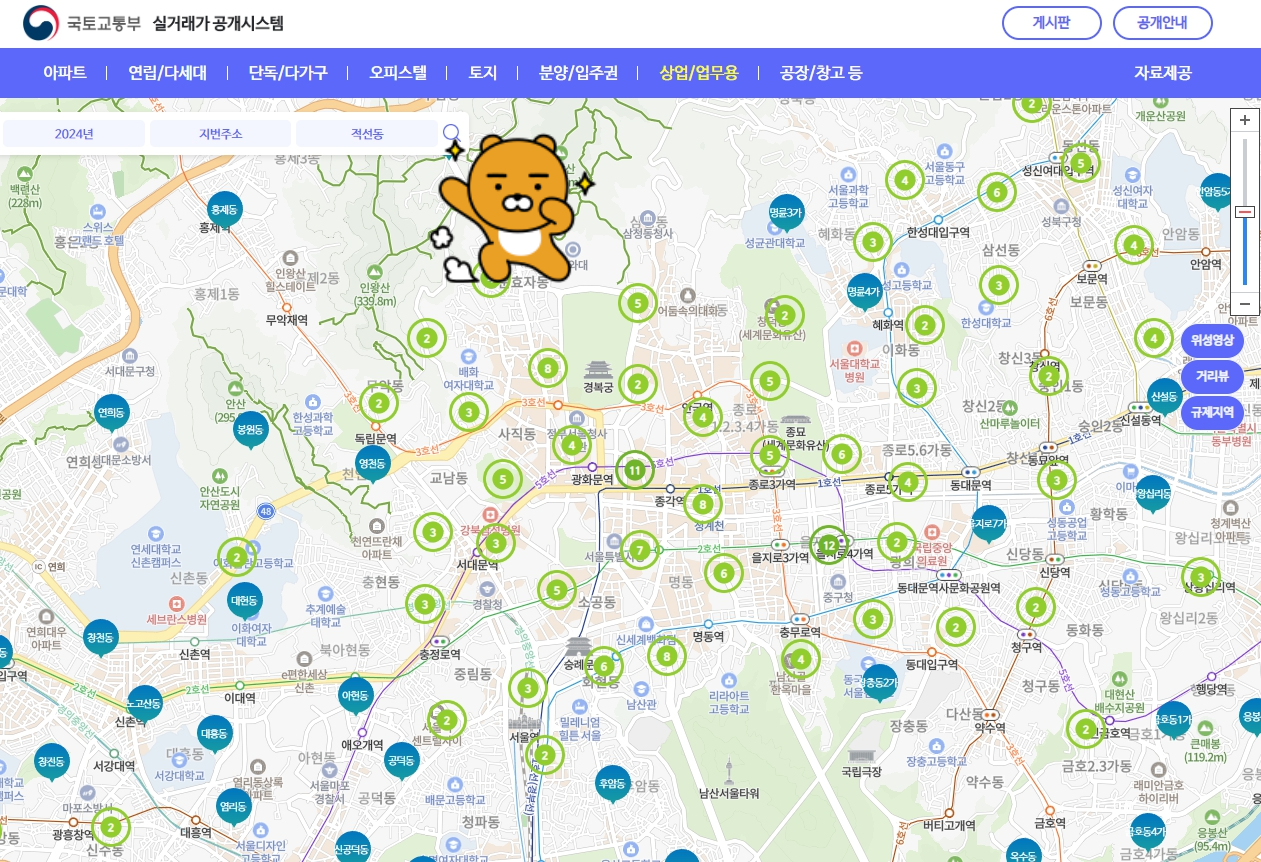Open the cluster marker showing 11
The height and width of the screenshot is (862, 1261).
[x=634, y=468]
